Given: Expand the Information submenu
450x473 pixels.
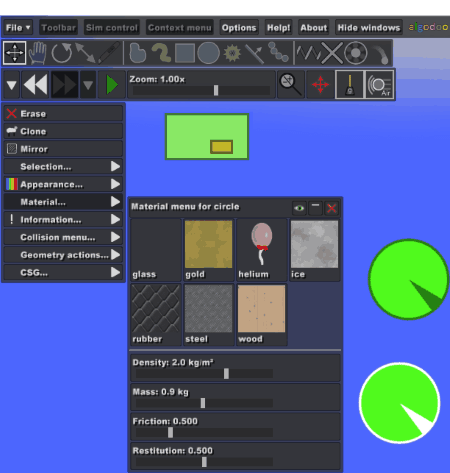Looking at the screenshot, I should (x=63, y=219).
